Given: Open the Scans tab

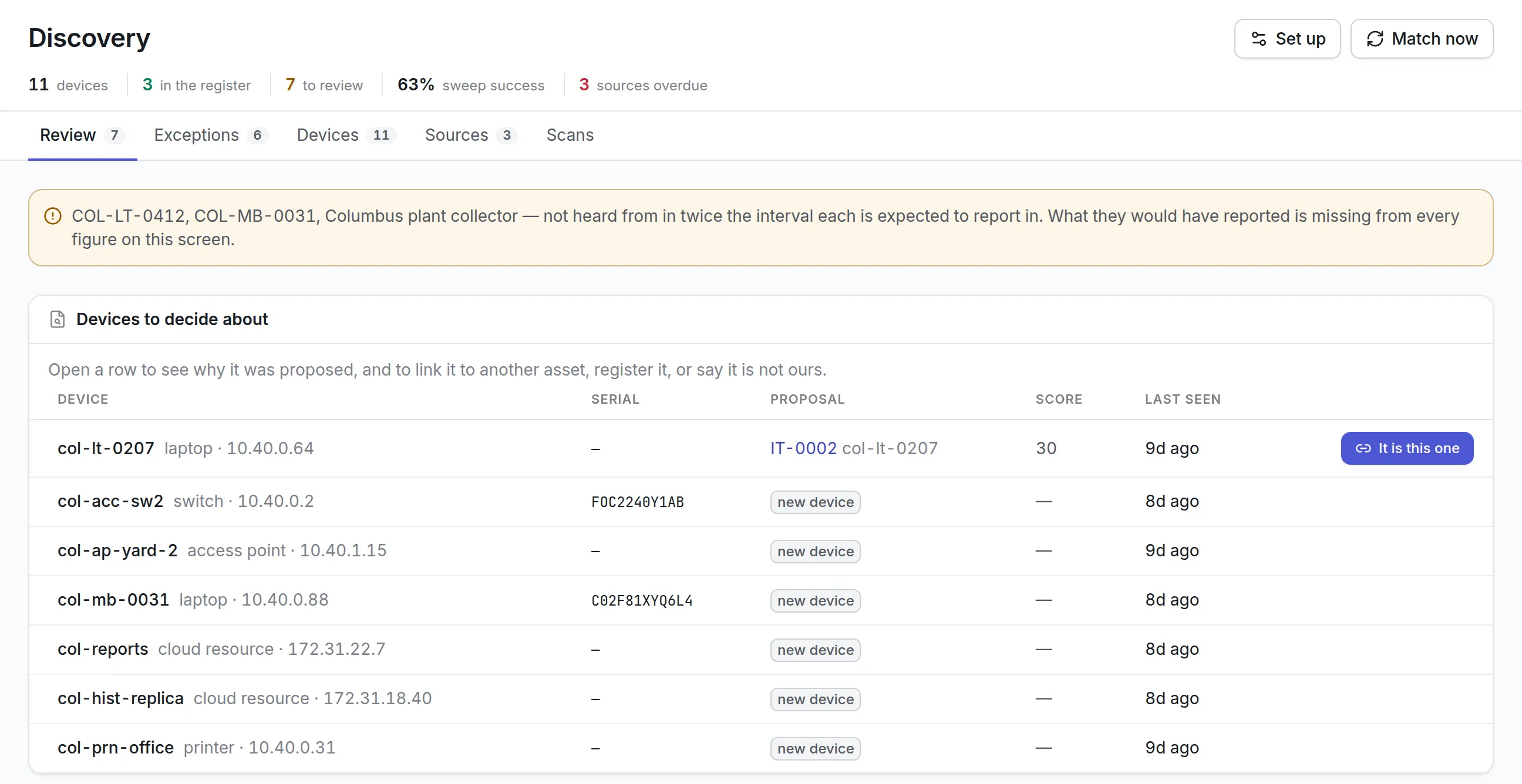Looking at the screenshot, I should pos(570,135).
